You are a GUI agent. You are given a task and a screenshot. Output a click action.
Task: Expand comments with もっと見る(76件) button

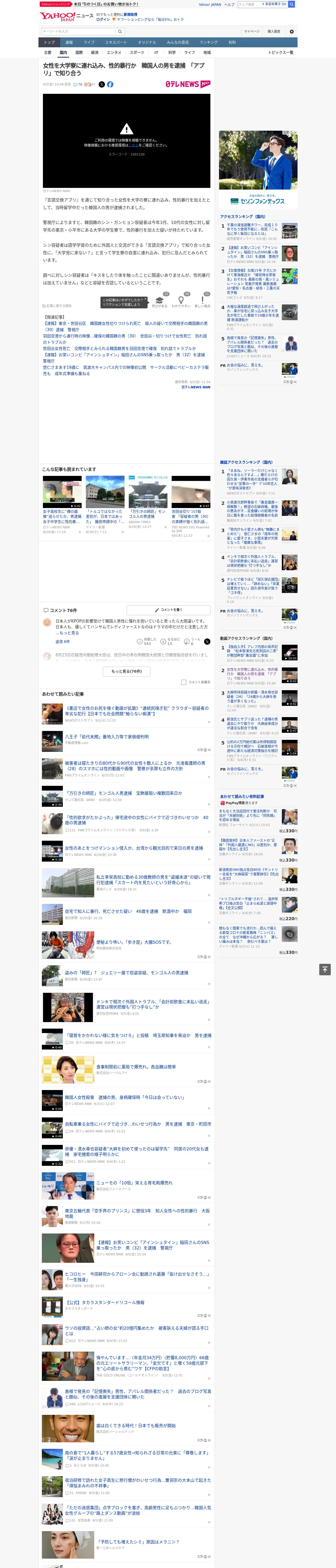click(127, 671)
